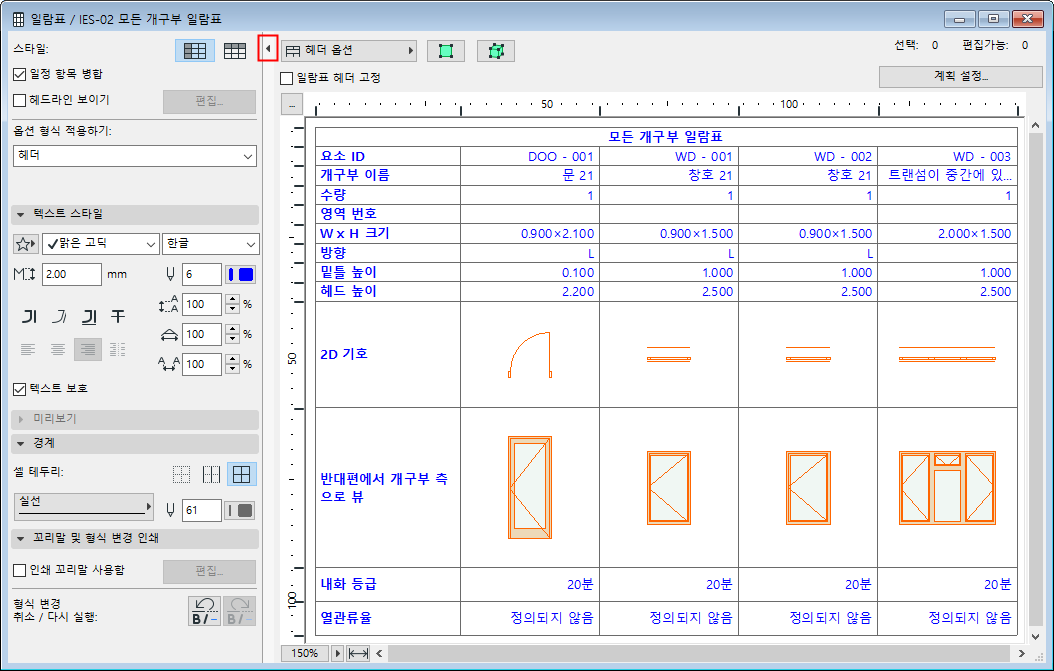Open the 한글 script dropdown
This screenshot has height=671, width=1054.
(x=210, y=243)
